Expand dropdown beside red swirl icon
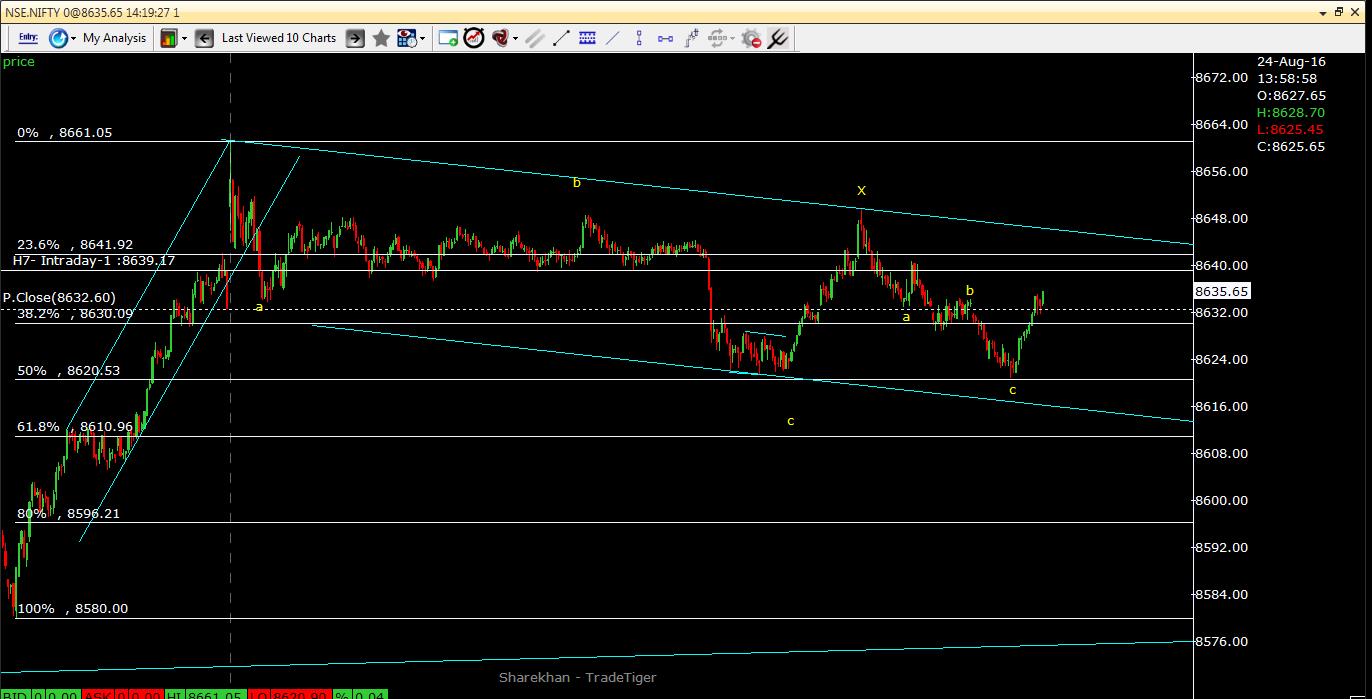 (516, 38)
